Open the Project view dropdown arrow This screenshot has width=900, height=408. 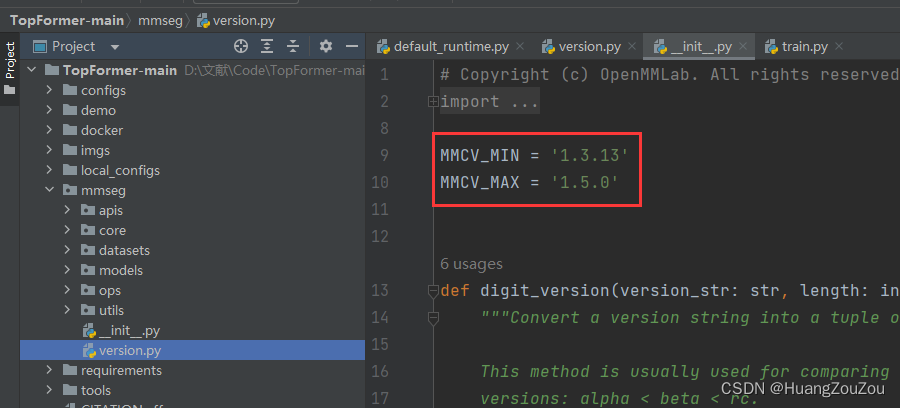point(115,47)
